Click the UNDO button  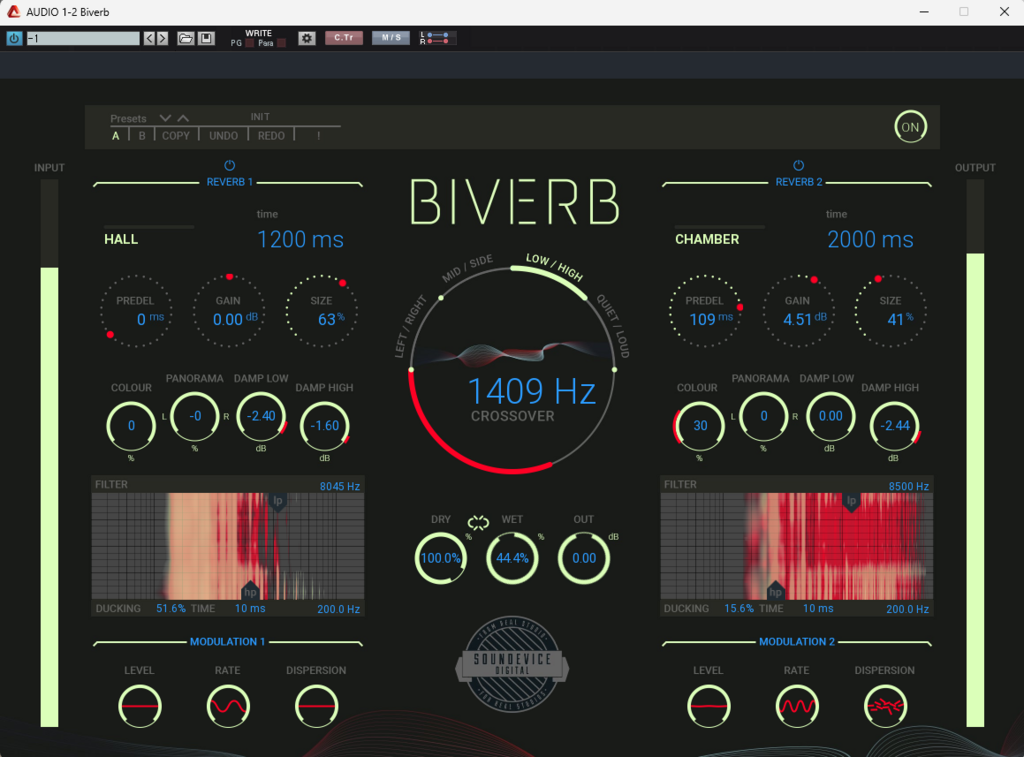tap(223, 136)
